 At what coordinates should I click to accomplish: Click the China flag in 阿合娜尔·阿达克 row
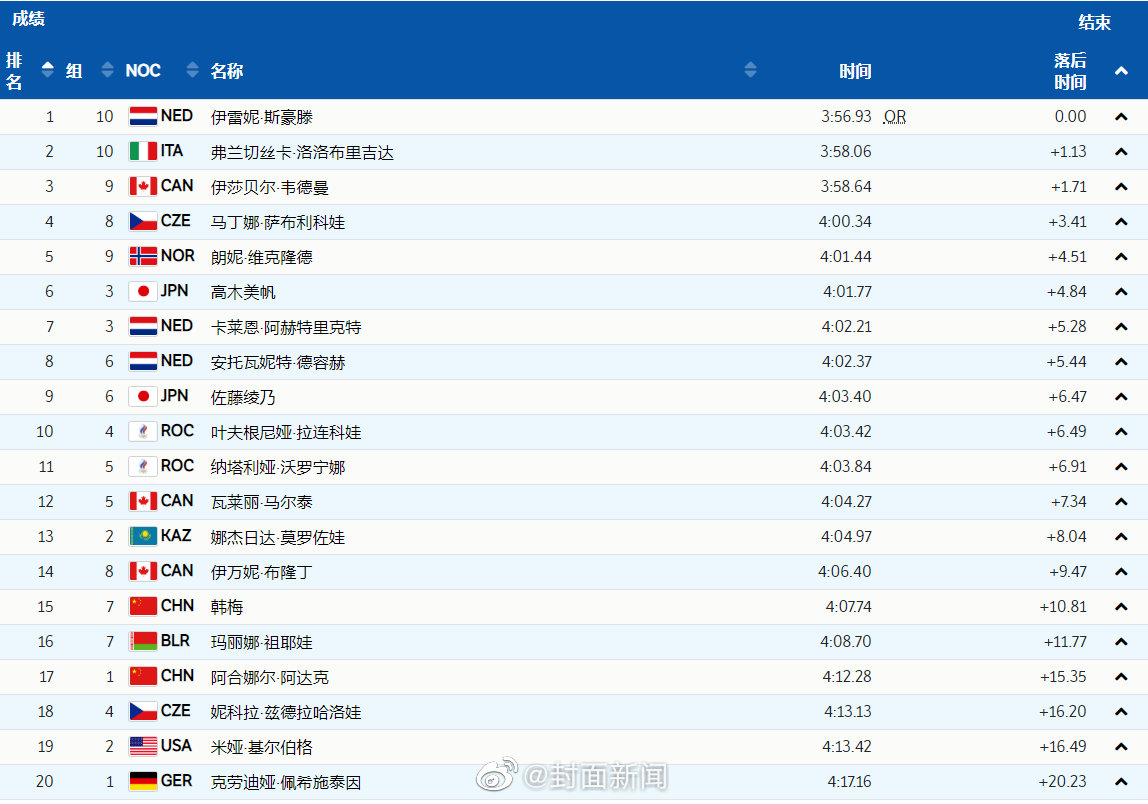pos(143,677)
